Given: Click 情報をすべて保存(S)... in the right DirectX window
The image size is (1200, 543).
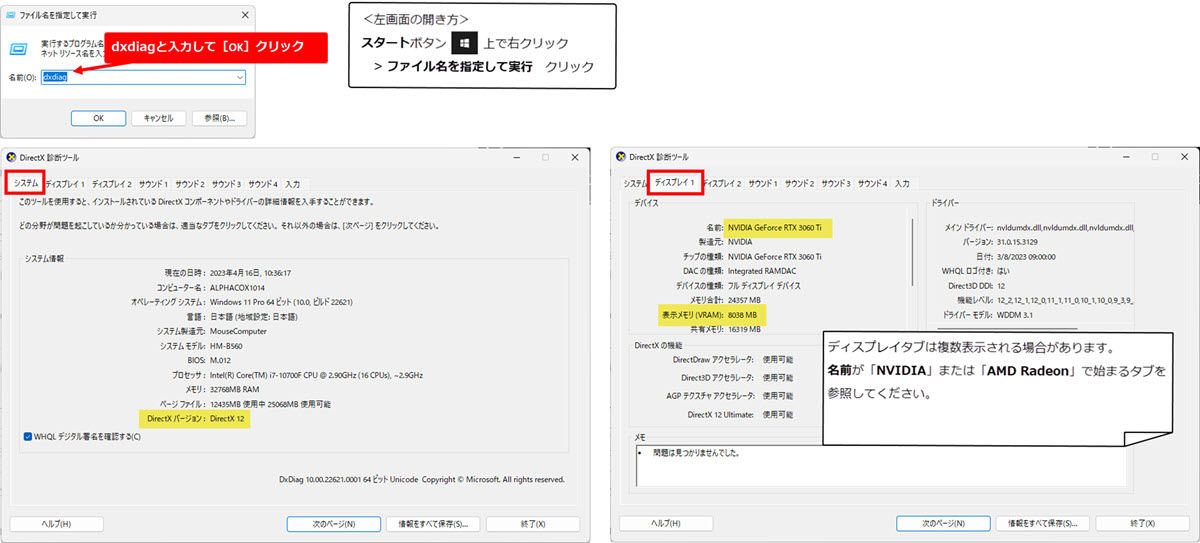Looking at the screenshot, I should click(x=1043, y=523).
